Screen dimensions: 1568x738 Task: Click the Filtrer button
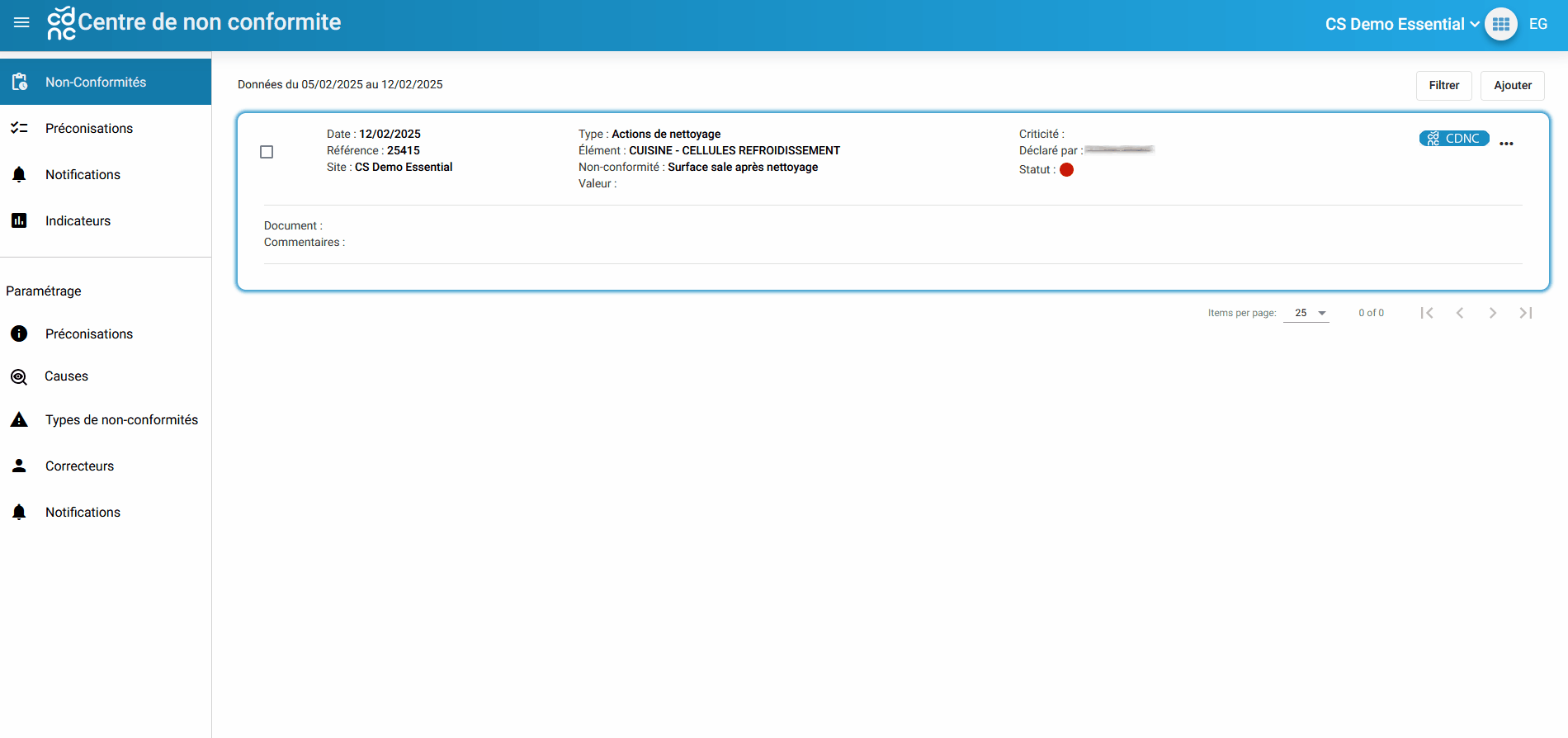(x=1443, y=85)
